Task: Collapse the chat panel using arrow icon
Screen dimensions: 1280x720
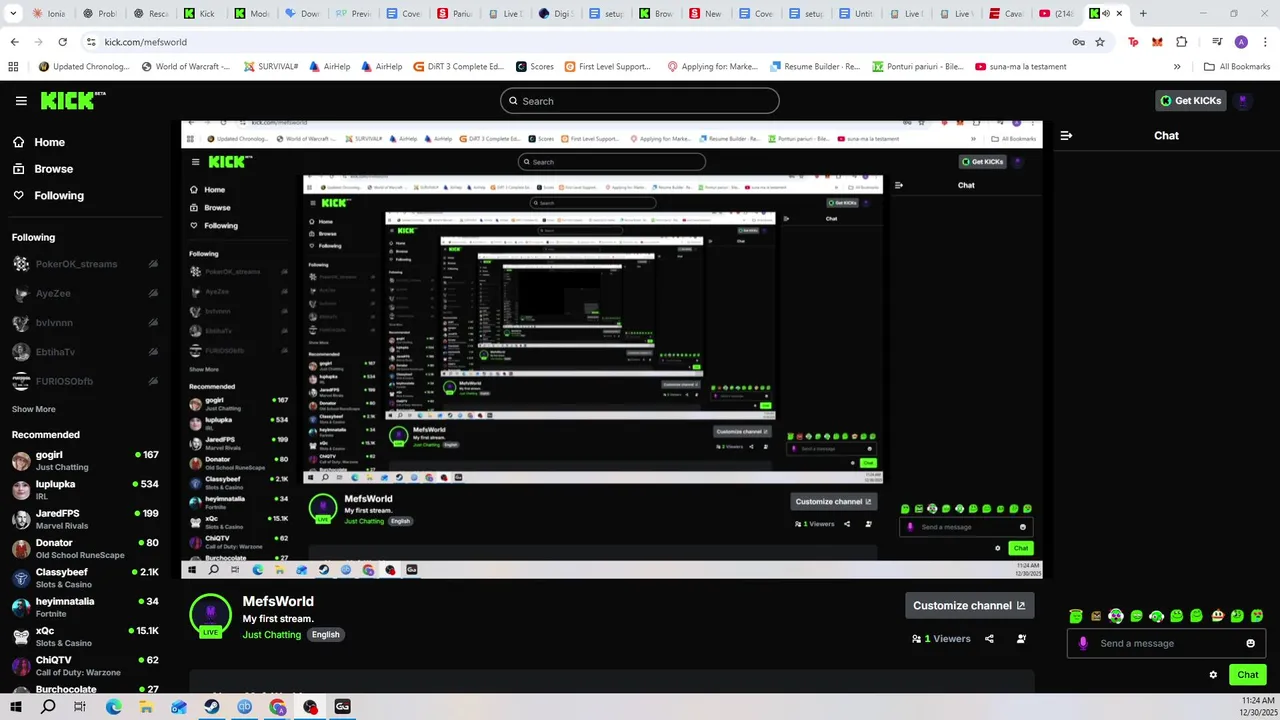Action: [1066, 135]
